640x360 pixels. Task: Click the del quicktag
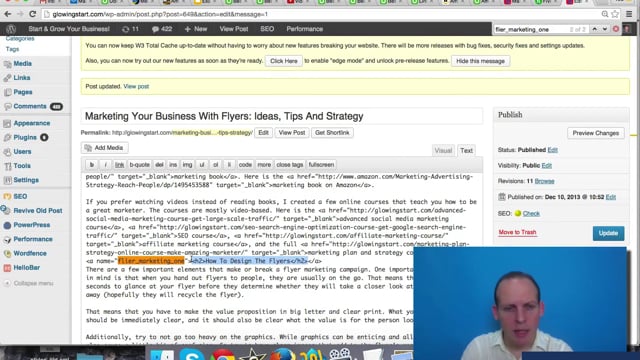[159, 165]
